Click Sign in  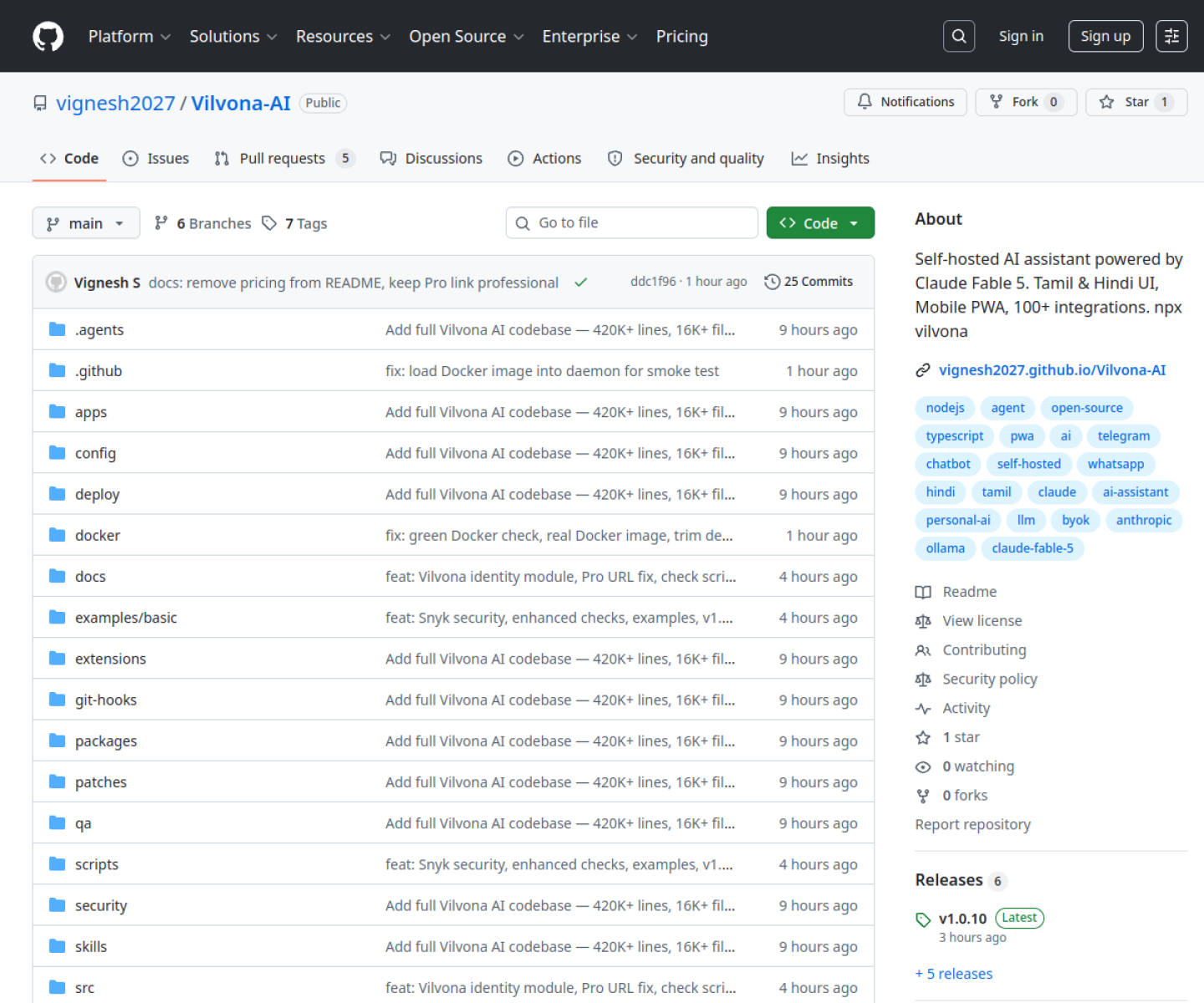1021,36
